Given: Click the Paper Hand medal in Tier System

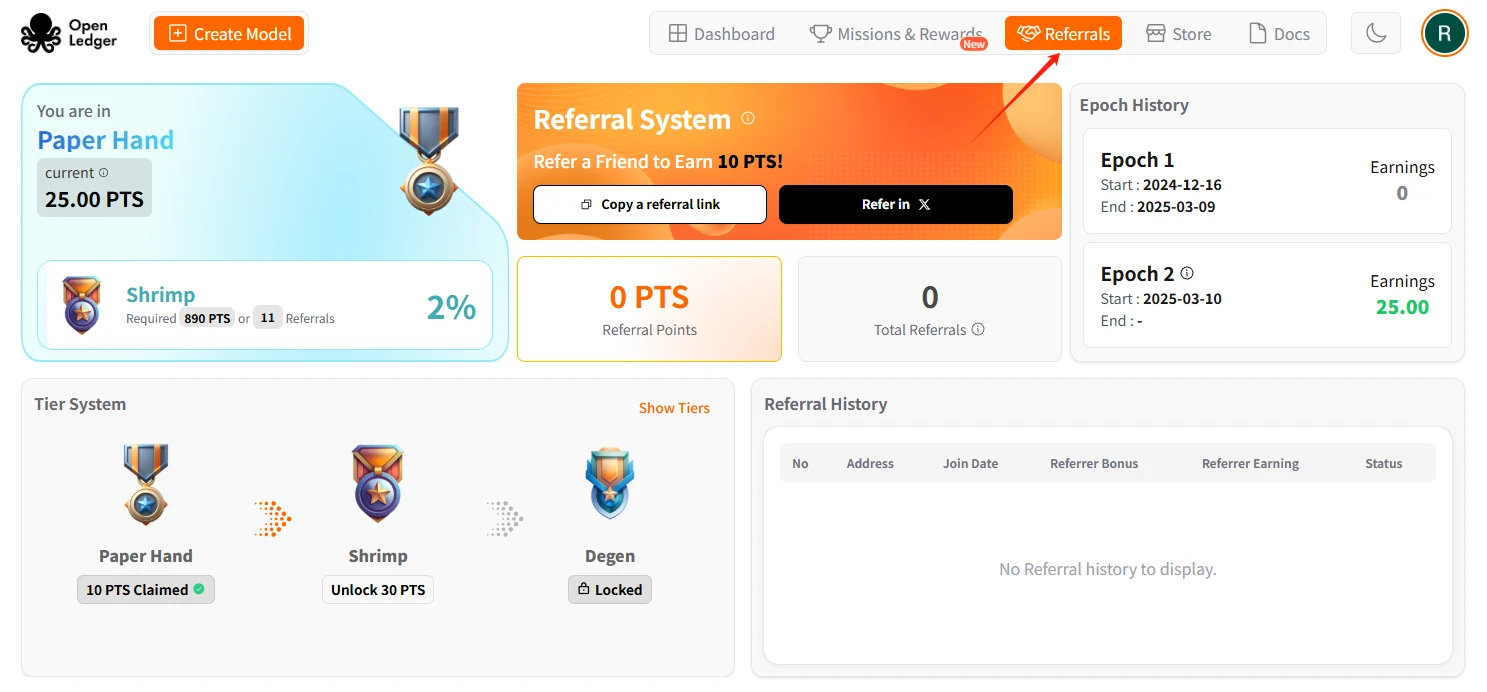Looking at the screenshot, I should tap(146, 484).
